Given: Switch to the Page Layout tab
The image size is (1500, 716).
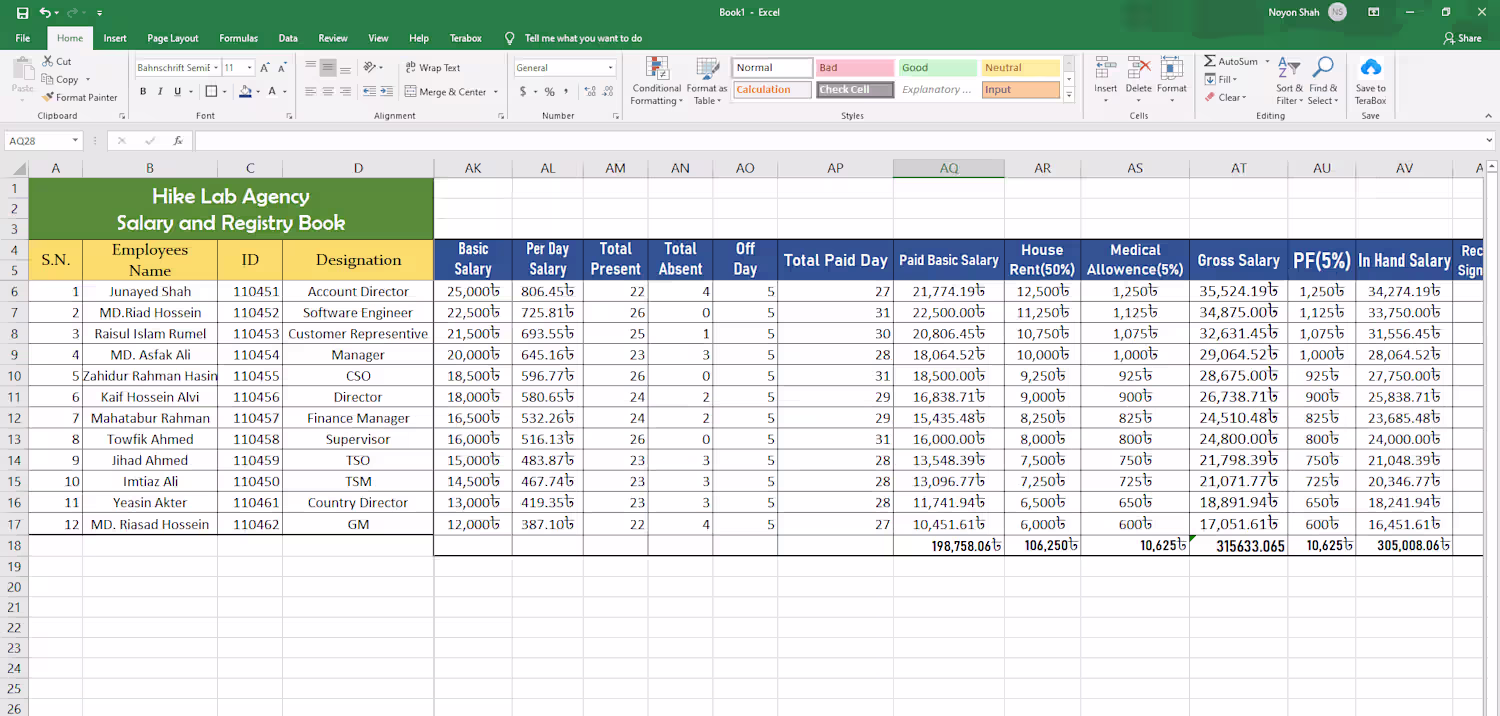Looking at the screenshot, I should pyautogui.click(x=172, y=38).
